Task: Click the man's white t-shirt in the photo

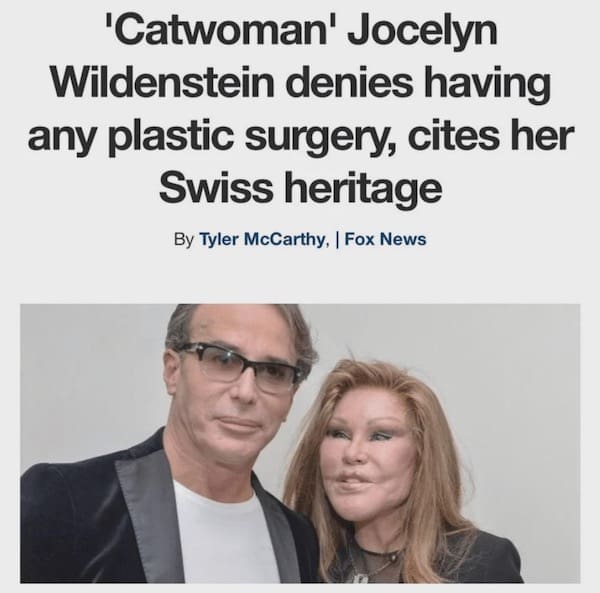Action: tap(224, 534)
